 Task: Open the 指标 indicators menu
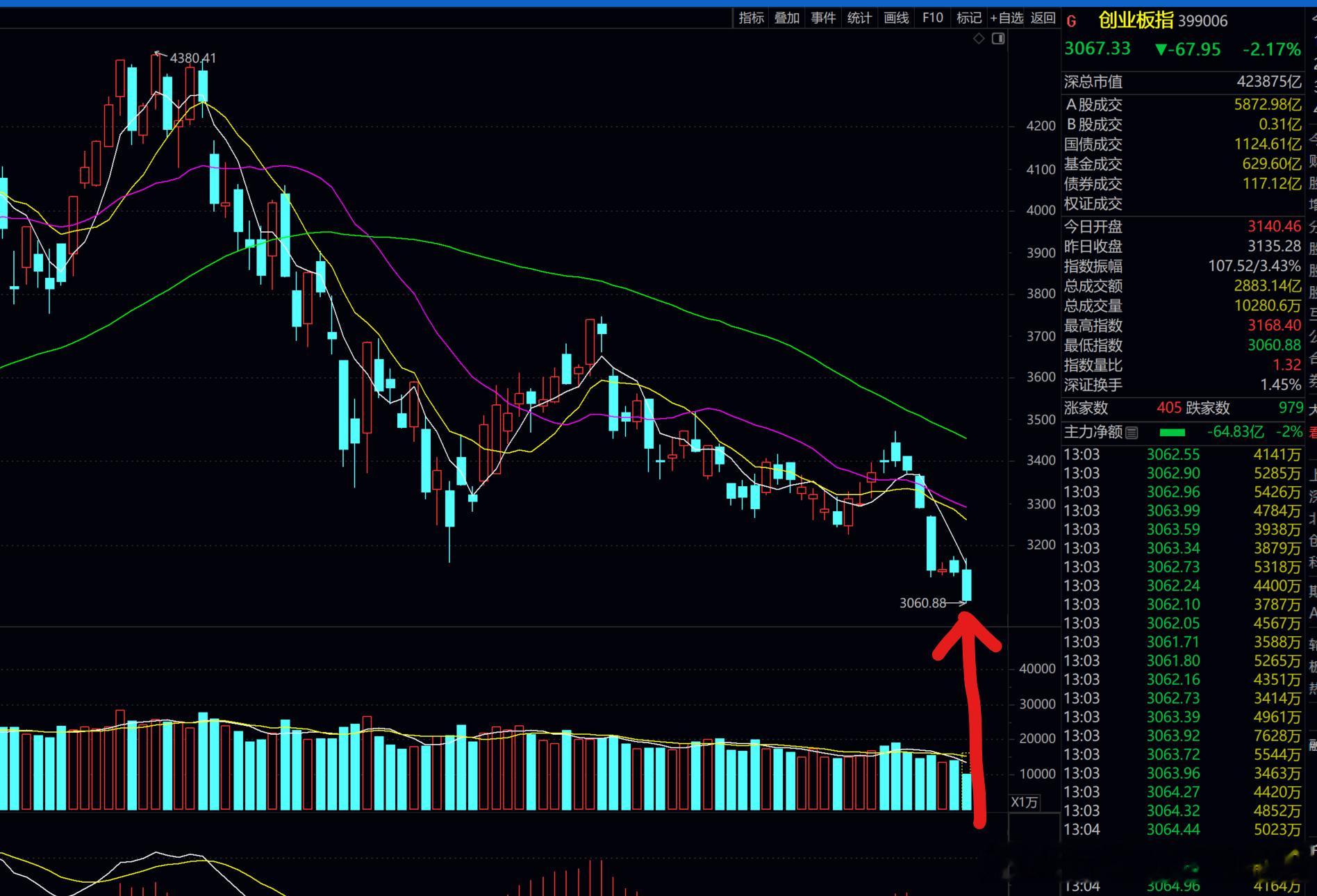coord(751,18)
